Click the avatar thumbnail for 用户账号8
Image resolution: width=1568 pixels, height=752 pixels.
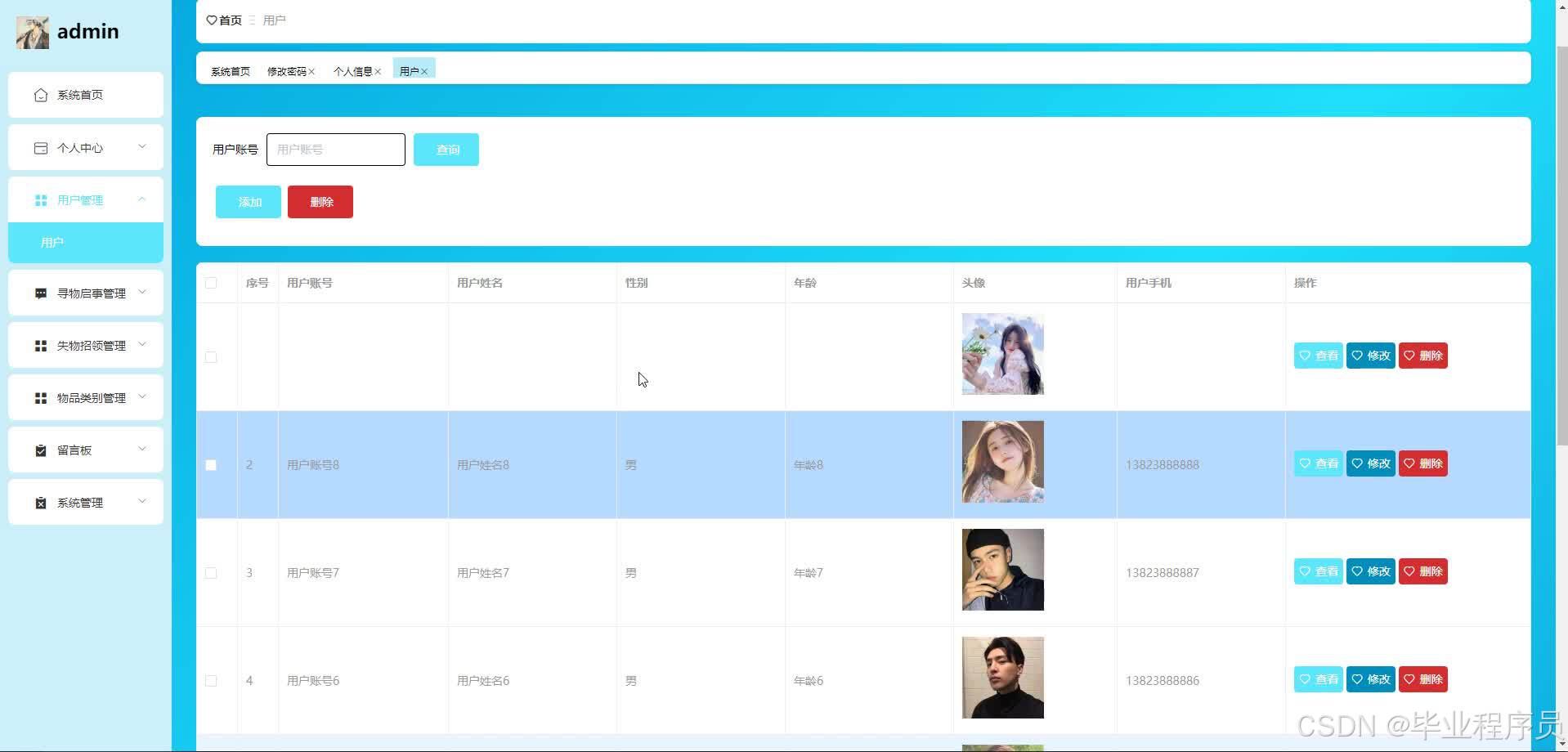pyautogui.click(x=1003, y=462)
